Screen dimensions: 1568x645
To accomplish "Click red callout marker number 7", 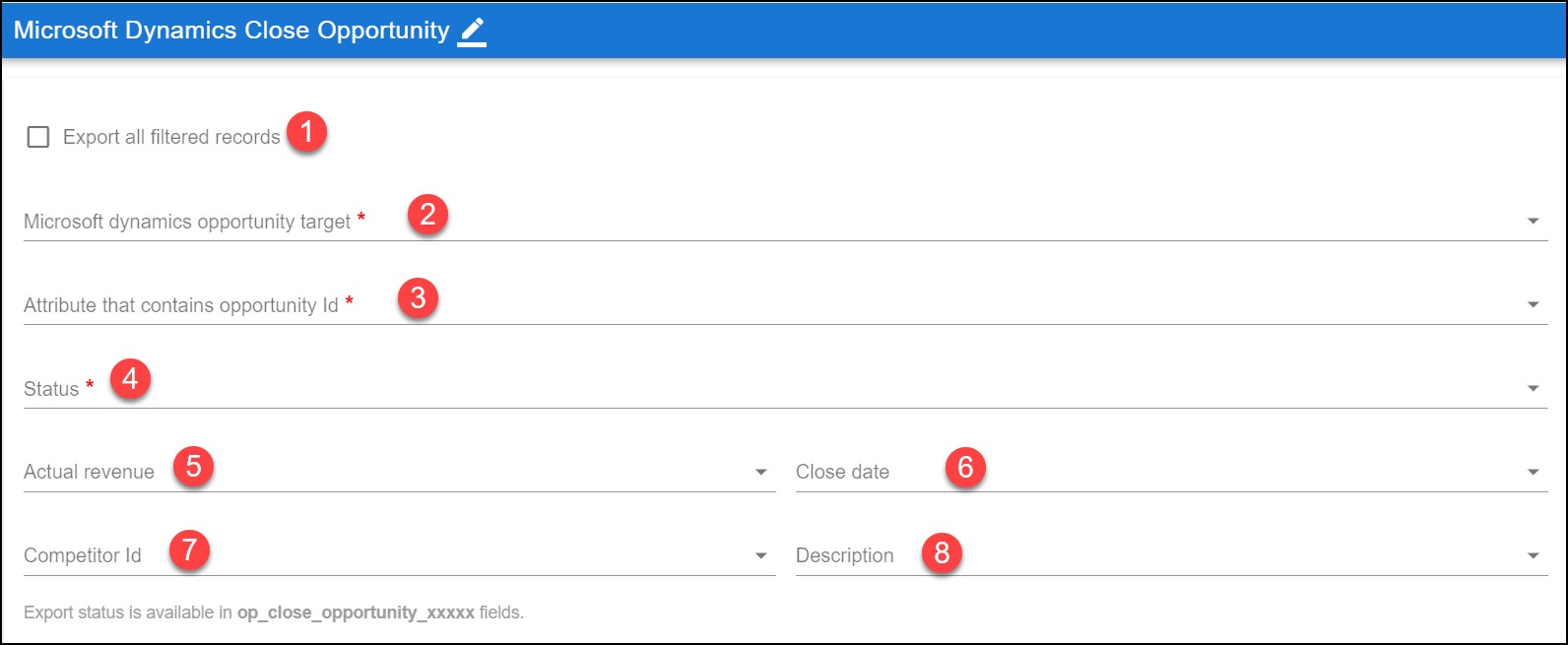I will pos(189,548).
